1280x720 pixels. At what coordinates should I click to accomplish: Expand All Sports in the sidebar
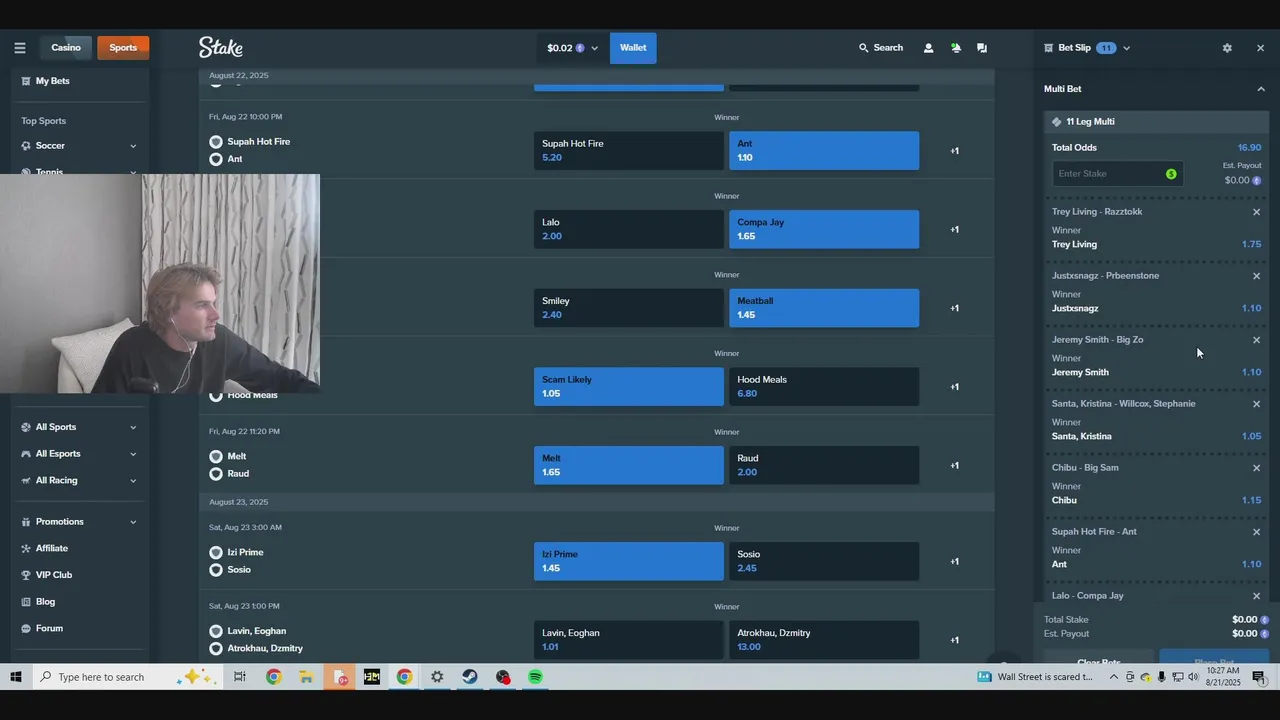(133, 427)
